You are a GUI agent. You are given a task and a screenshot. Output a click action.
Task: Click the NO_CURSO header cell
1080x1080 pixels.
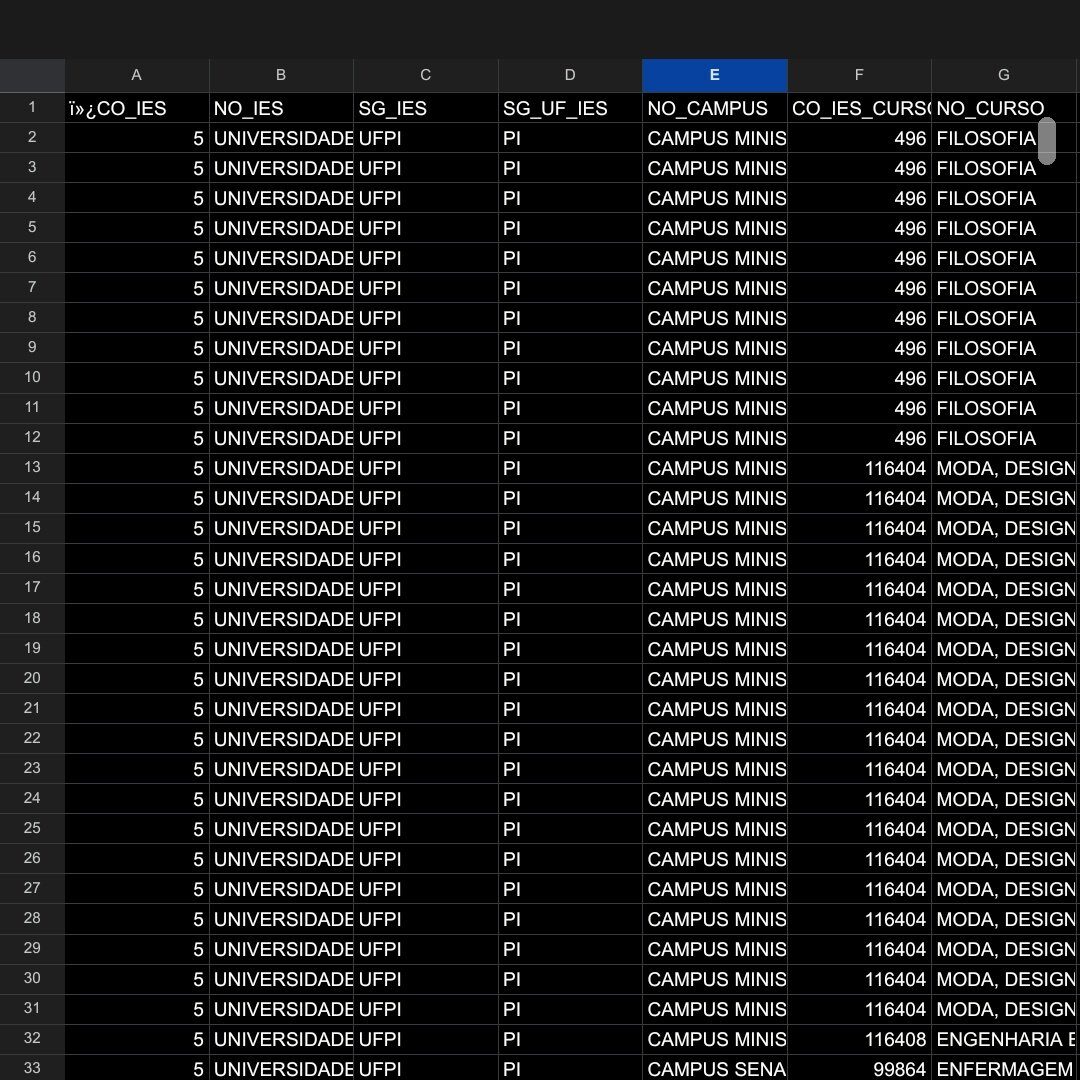[x=1004, y=108]
